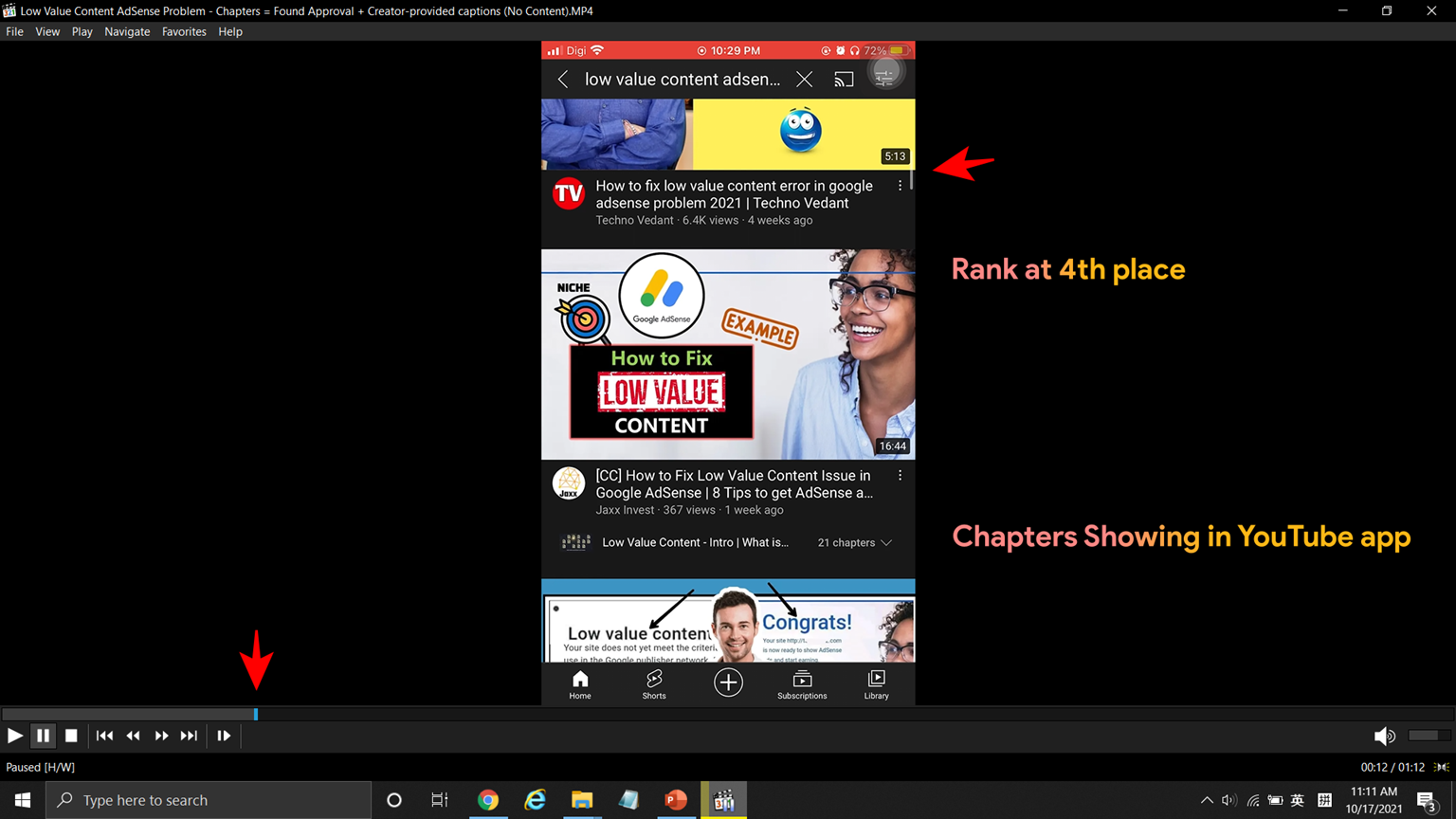Tap chapter 'Low Value Content - Intro'
Viewport: 1456px width, 819px height.
point(695,543)
